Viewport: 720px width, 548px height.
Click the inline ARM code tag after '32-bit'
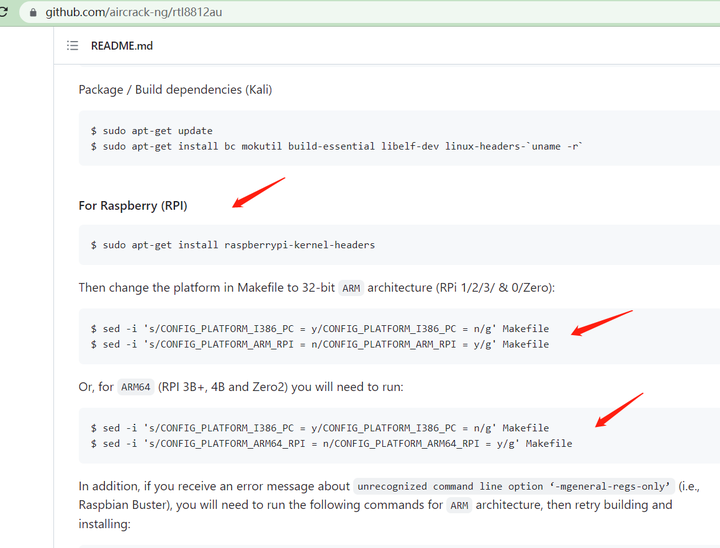351,288
